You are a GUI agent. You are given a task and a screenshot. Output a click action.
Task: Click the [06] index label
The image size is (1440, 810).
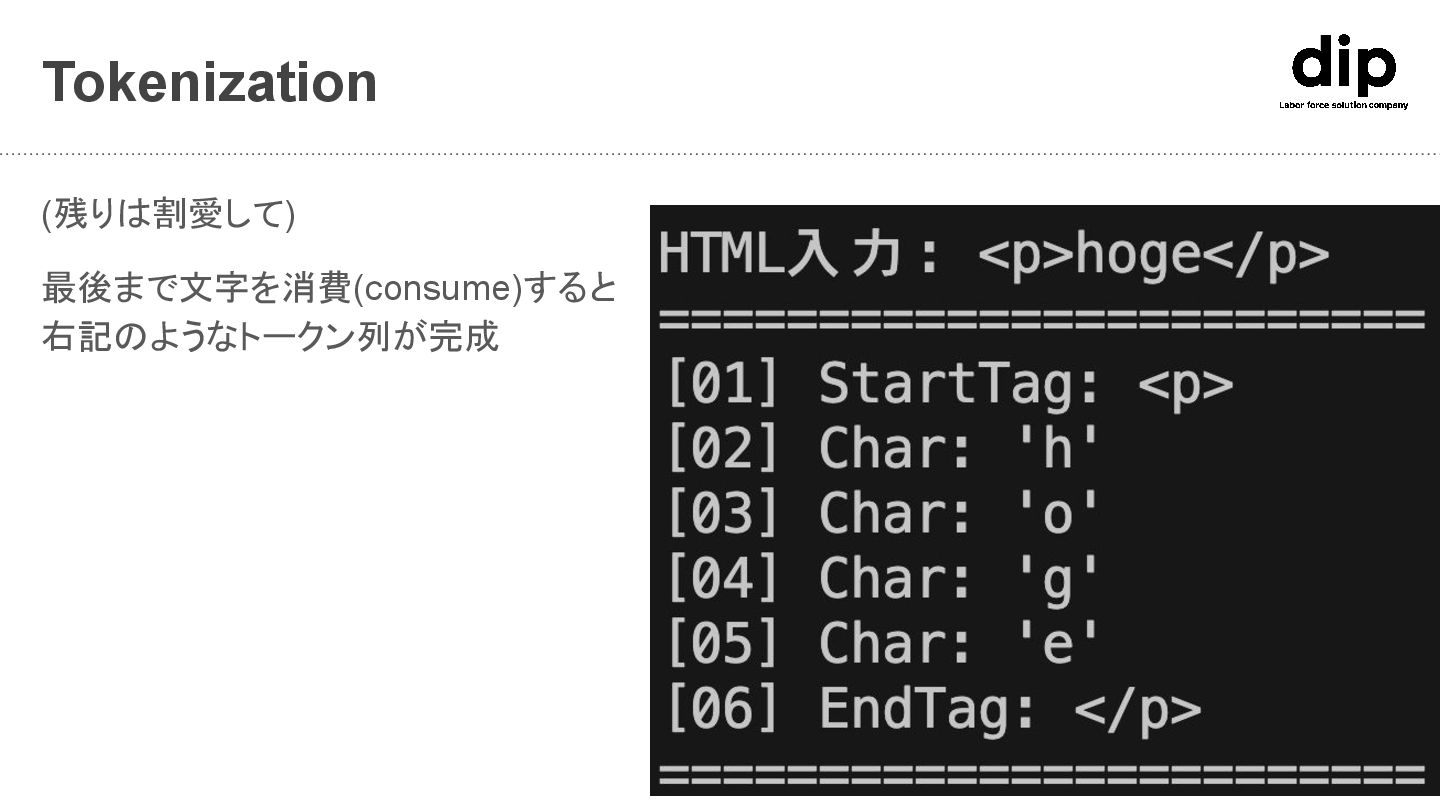point(722,709)
